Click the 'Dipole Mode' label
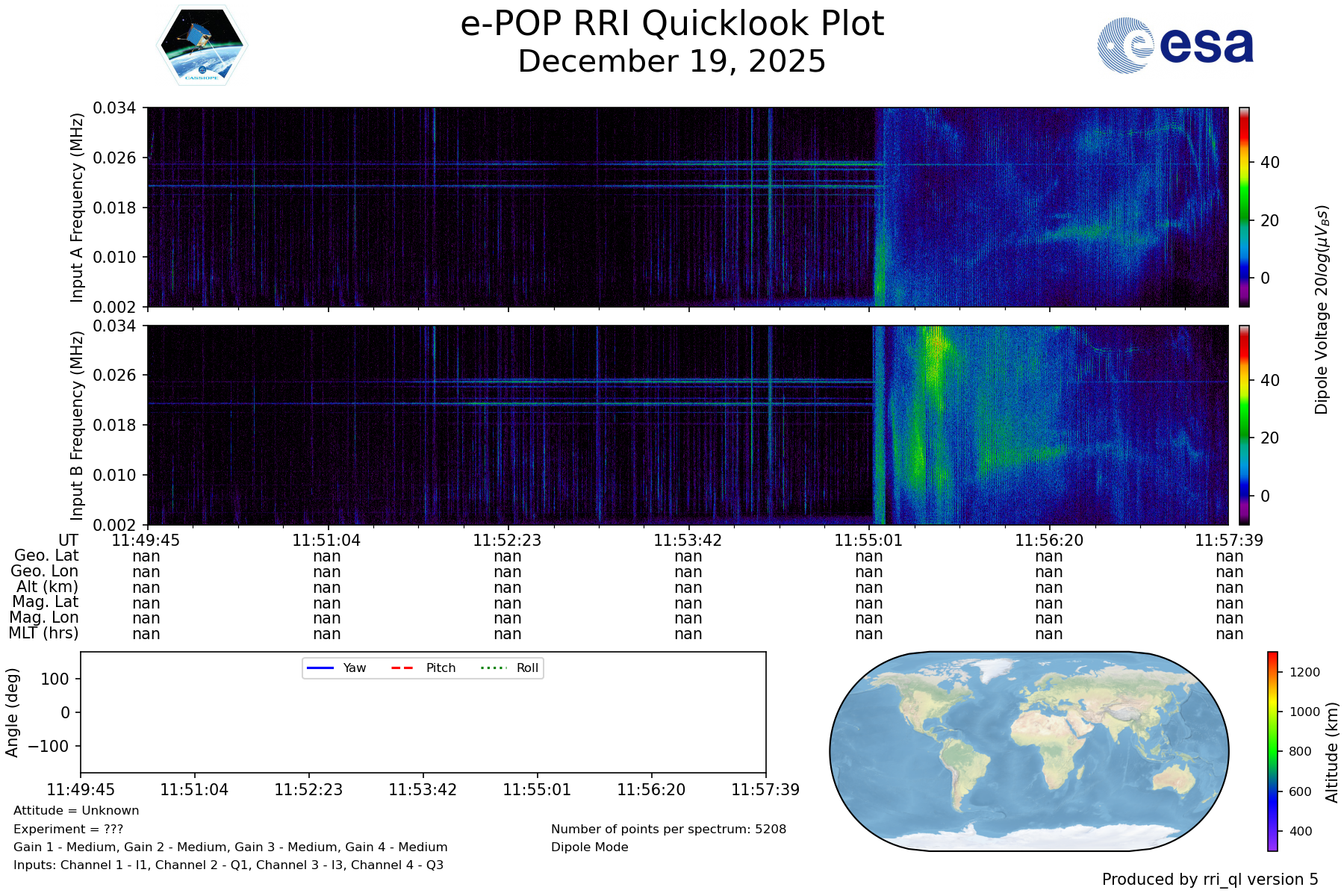 [x=590, y=847]
